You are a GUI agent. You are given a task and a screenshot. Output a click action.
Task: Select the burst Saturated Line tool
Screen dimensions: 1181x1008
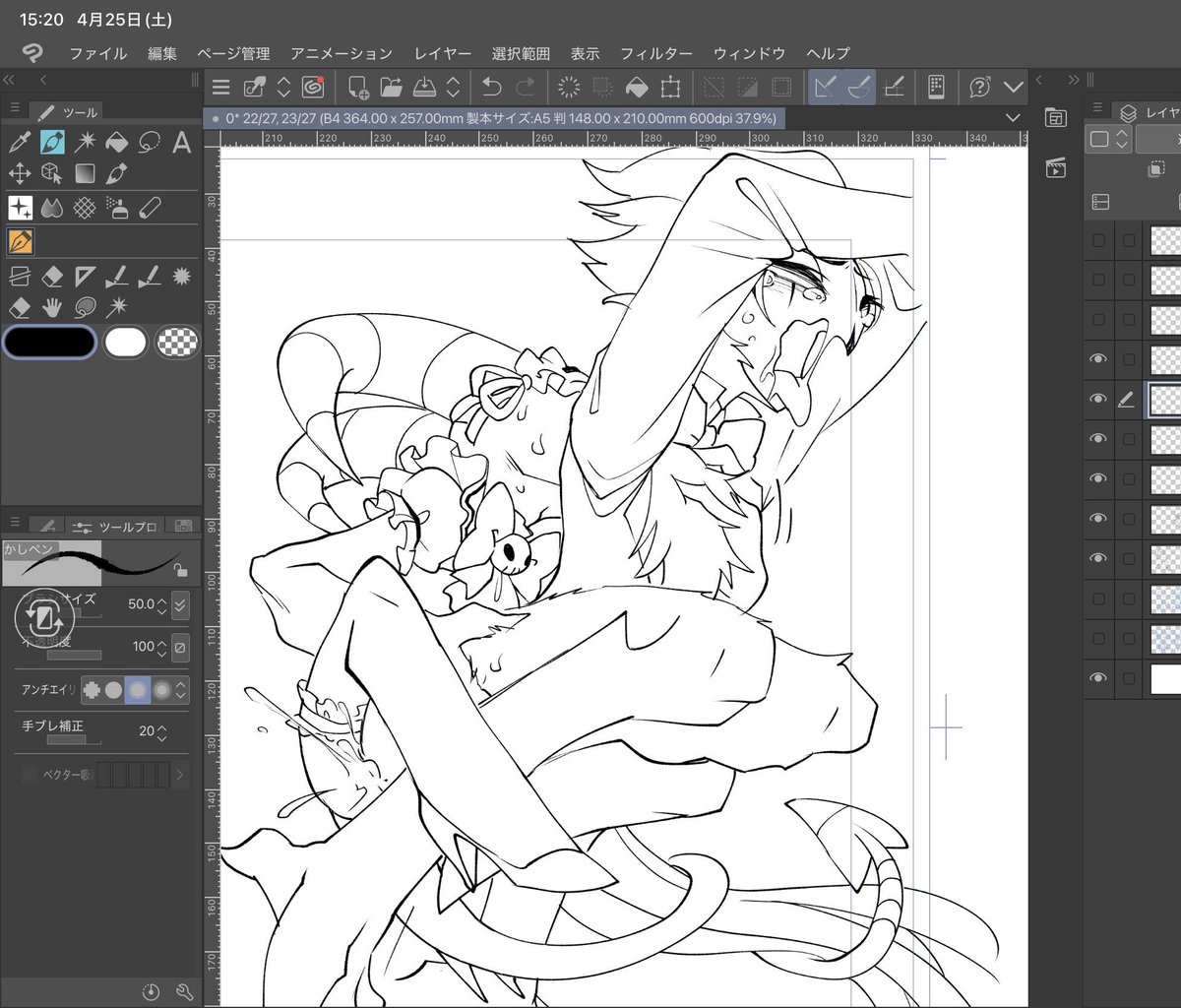point(181,277)
